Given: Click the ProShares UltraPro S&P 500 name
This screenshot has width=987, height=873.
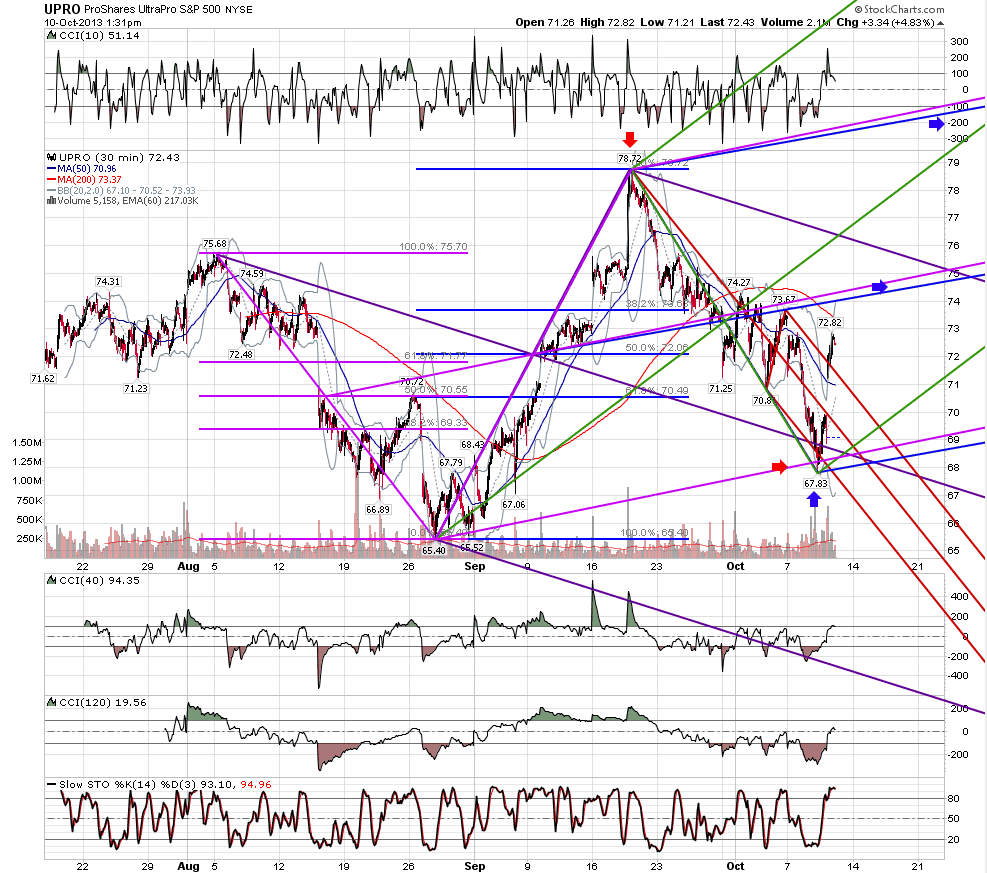Looking at the screenshot, I should [x=152, y=9].
